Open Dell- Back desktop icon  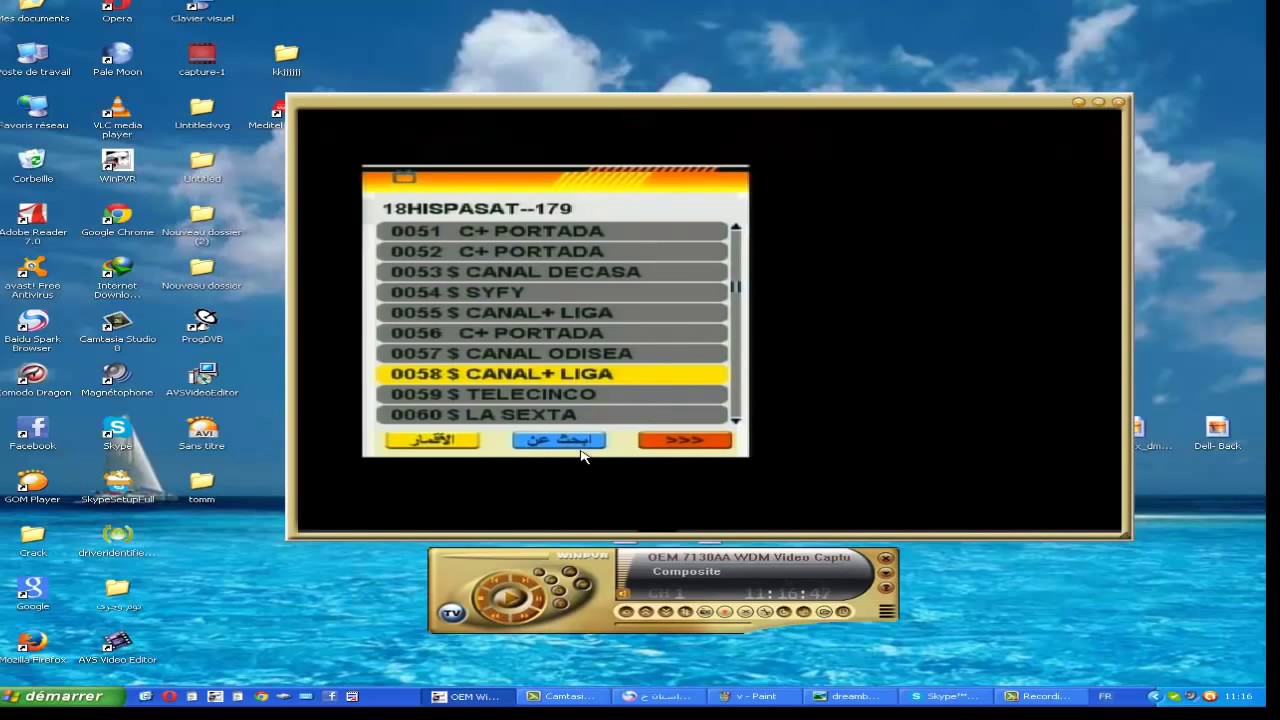coord(1217,433)
